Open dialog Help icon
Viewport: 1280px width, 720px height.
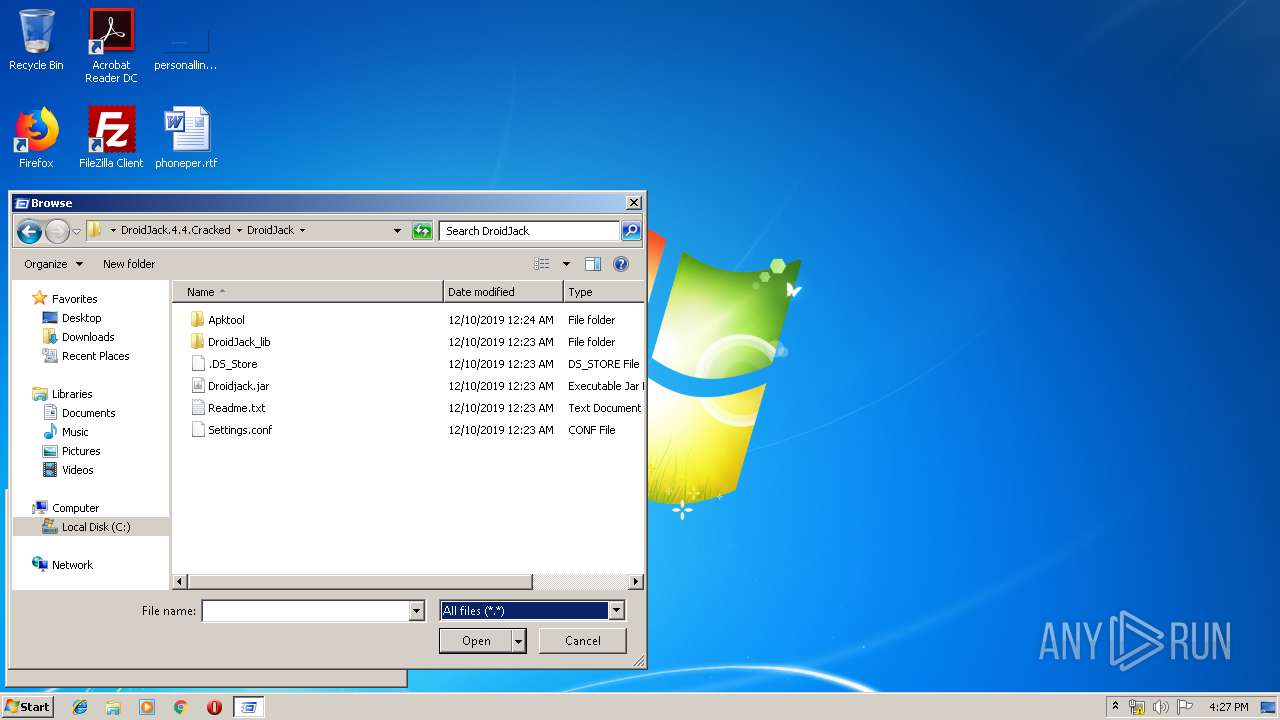tap(621, 264)
